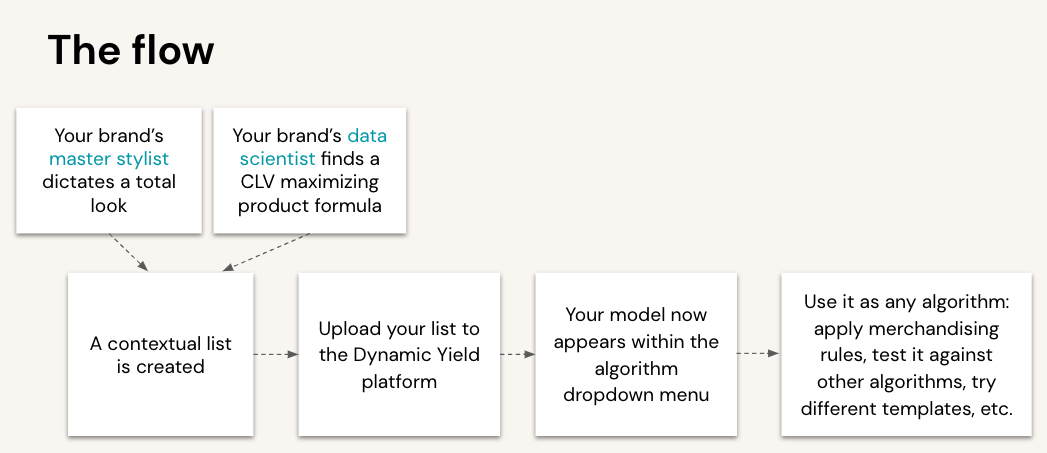Click 'different templates, etc.' text line

(x=906, y=408)
